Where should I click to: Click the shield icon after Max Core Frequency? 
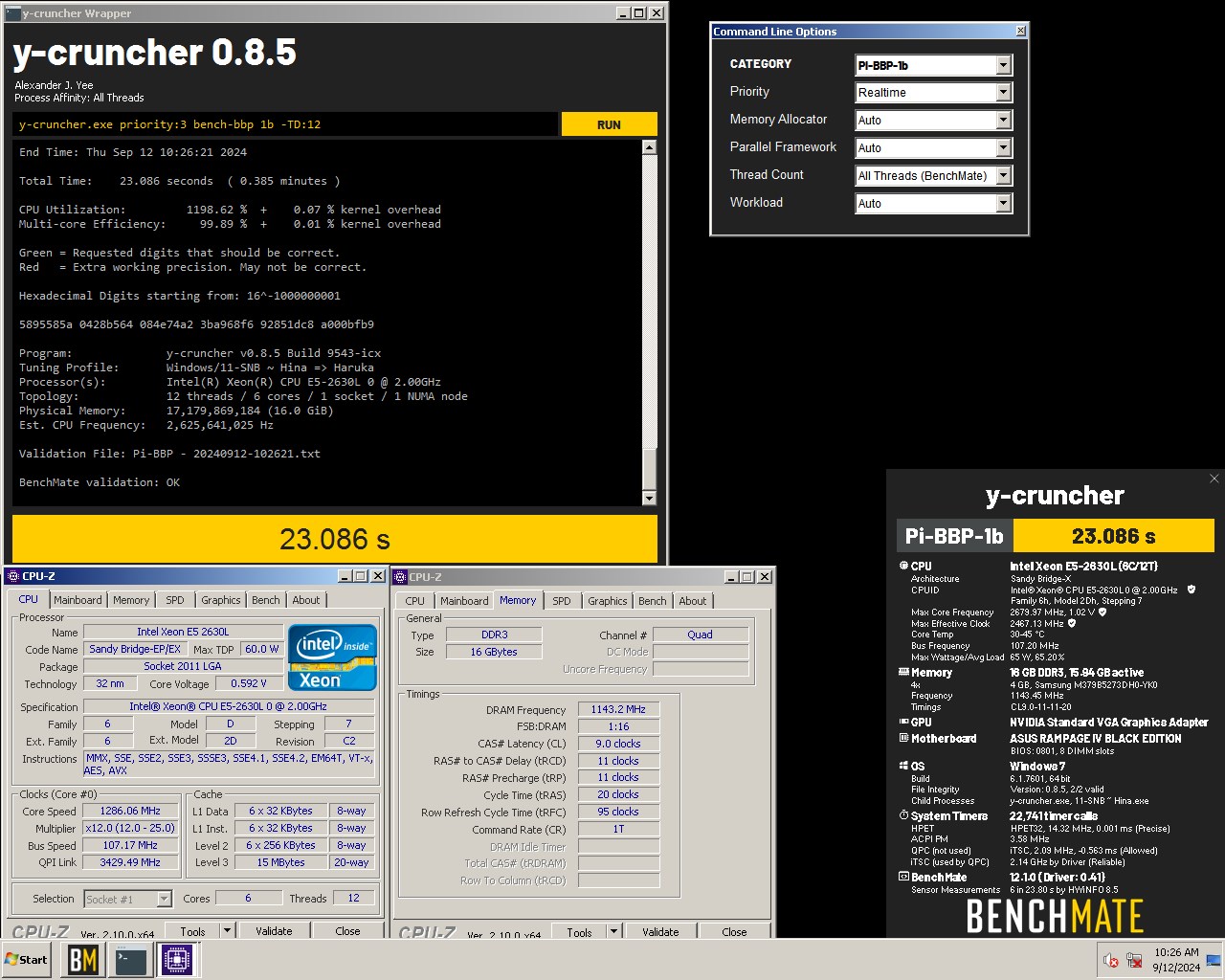pyautogui.click(x=1102, y=612)
